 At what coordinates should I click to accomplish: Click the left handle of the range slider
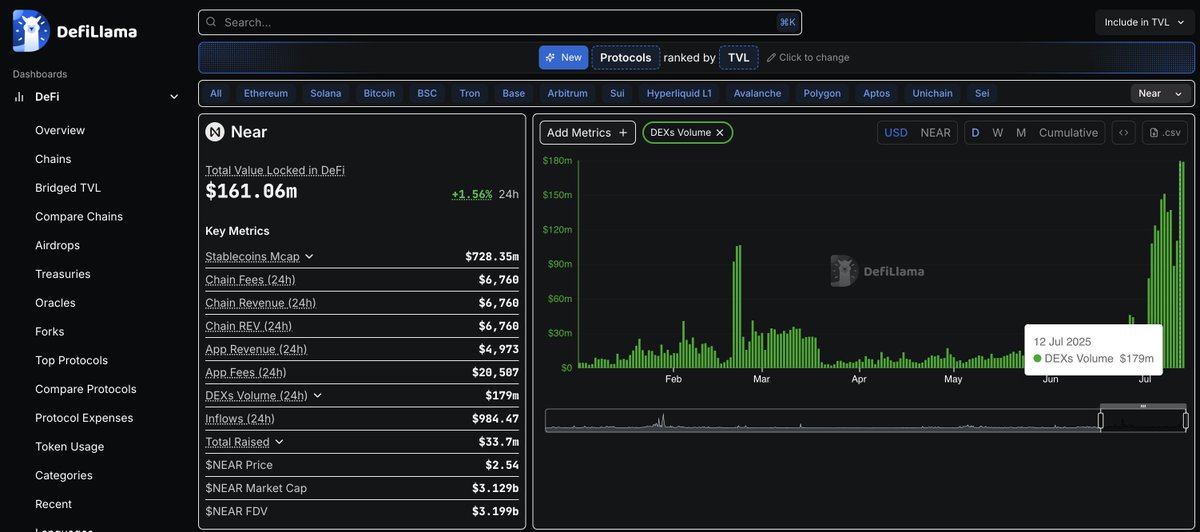pyautogui.click(x=1101, y=421)
